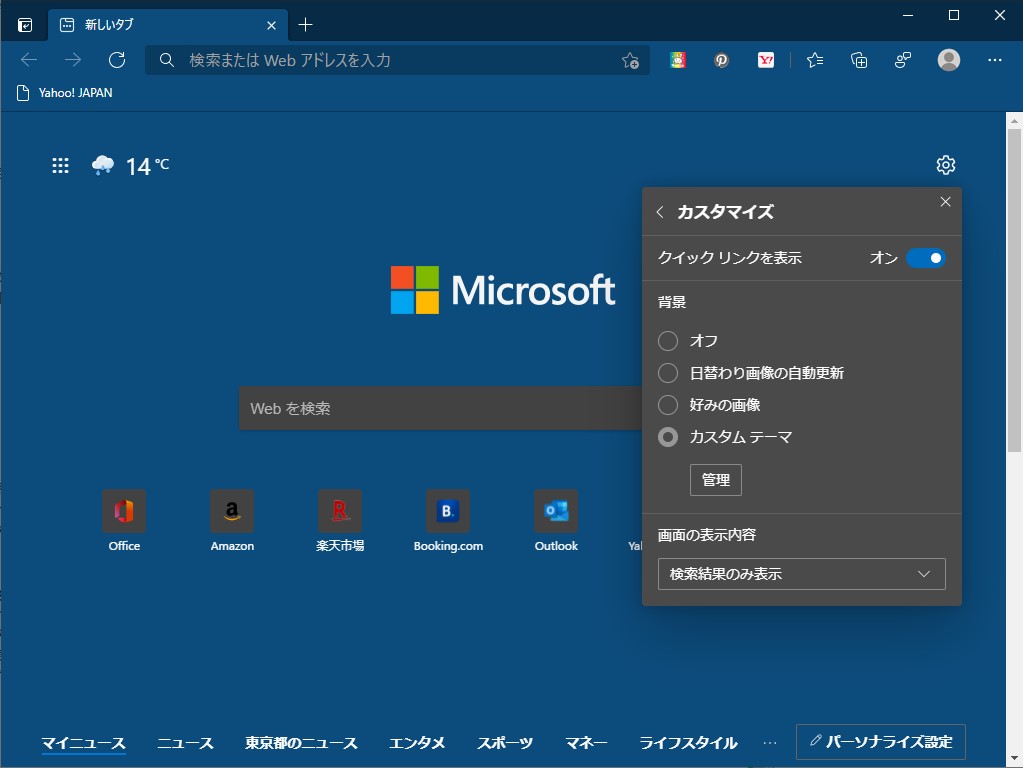Select 日替わり画像の自動更新 option
The image size is (1023, 768).
pyautogui.click(x=668, y=373)
